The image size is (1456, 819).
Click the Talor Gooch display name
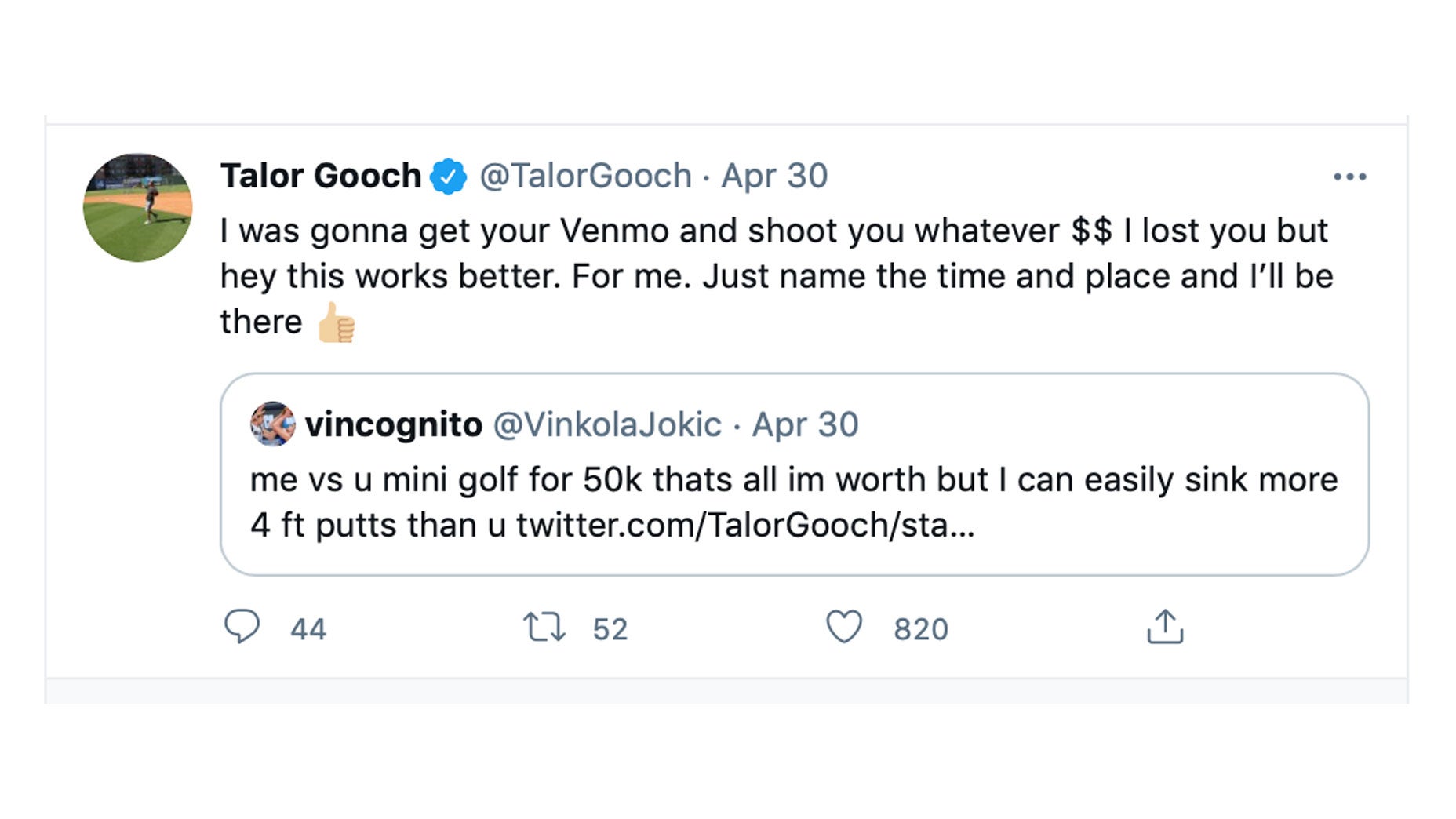click(321, 176)
